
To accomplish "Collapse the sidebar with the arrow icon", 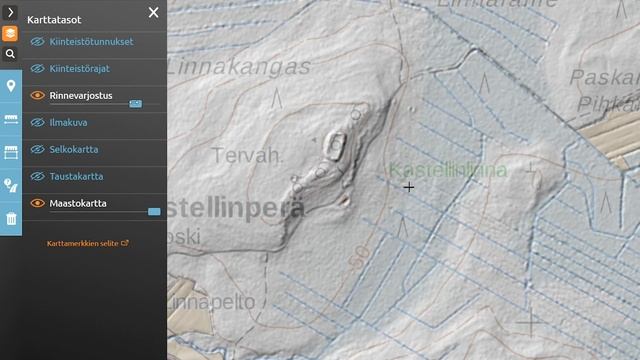I will coord(10,13).
